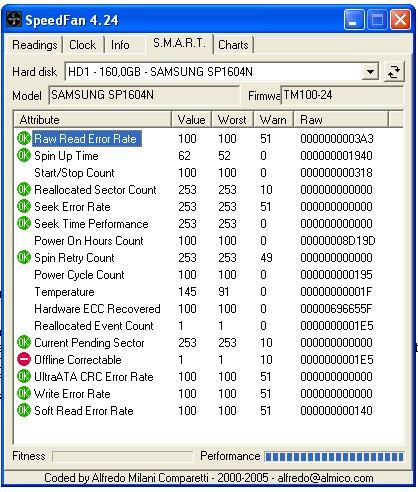Image resolution: width=418 pixels, height=492 pixels.
Task: Click the alfredo@almico.com status bar text
Action: [325, 478]
